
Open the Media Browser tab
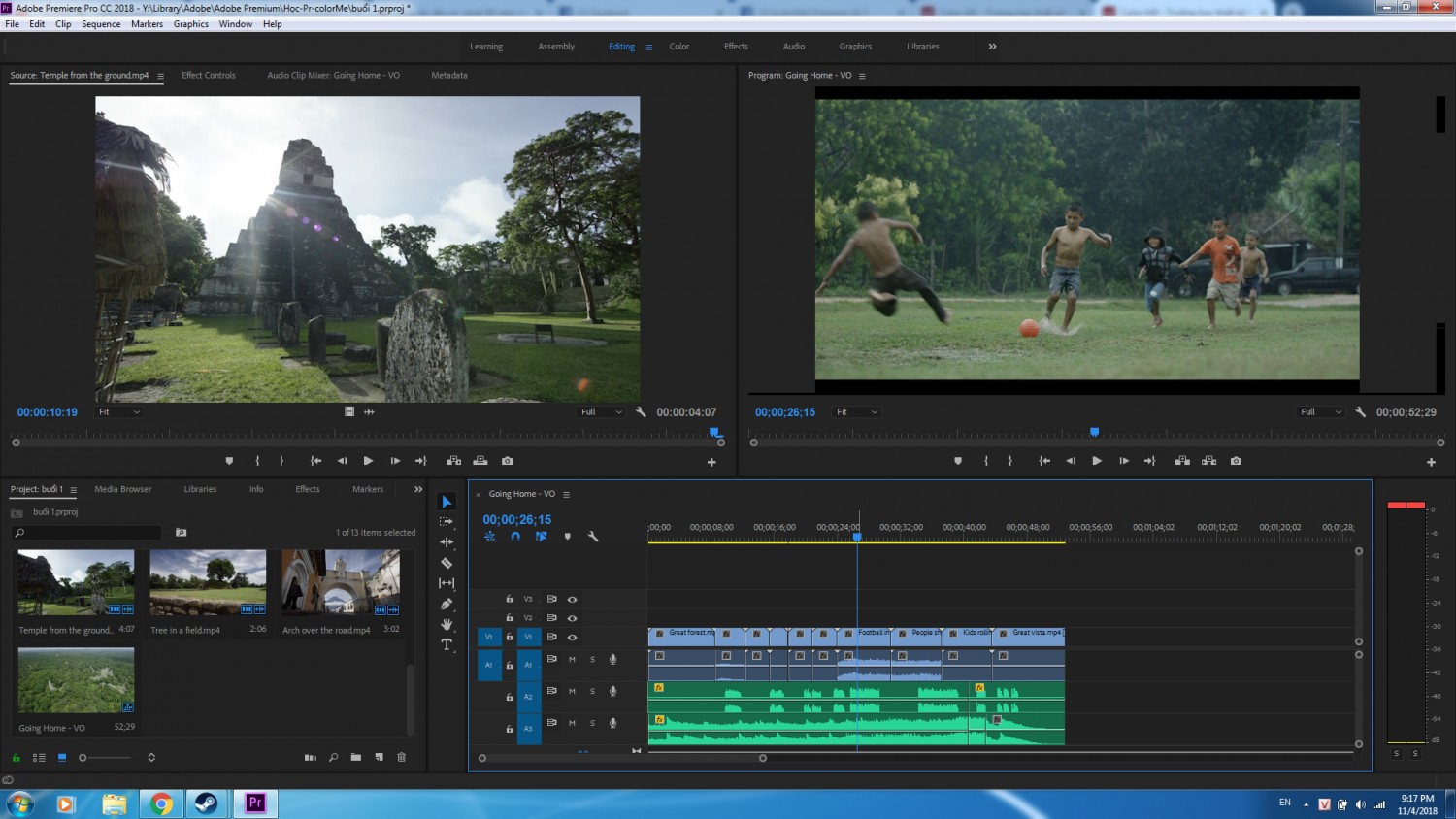click(123, 489)
